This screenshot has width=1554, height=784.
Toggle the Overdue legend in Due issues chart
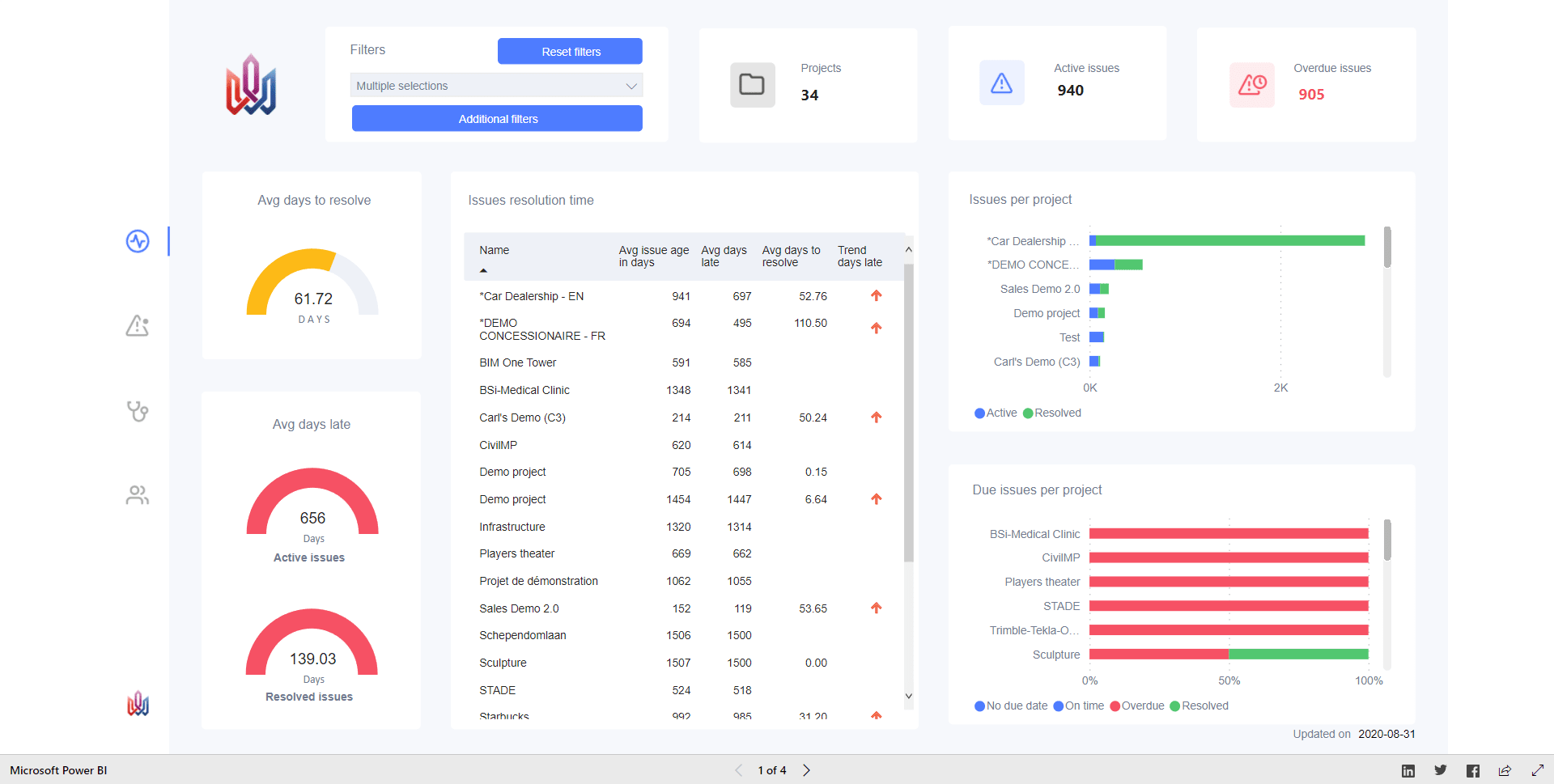coord(1137,706)
